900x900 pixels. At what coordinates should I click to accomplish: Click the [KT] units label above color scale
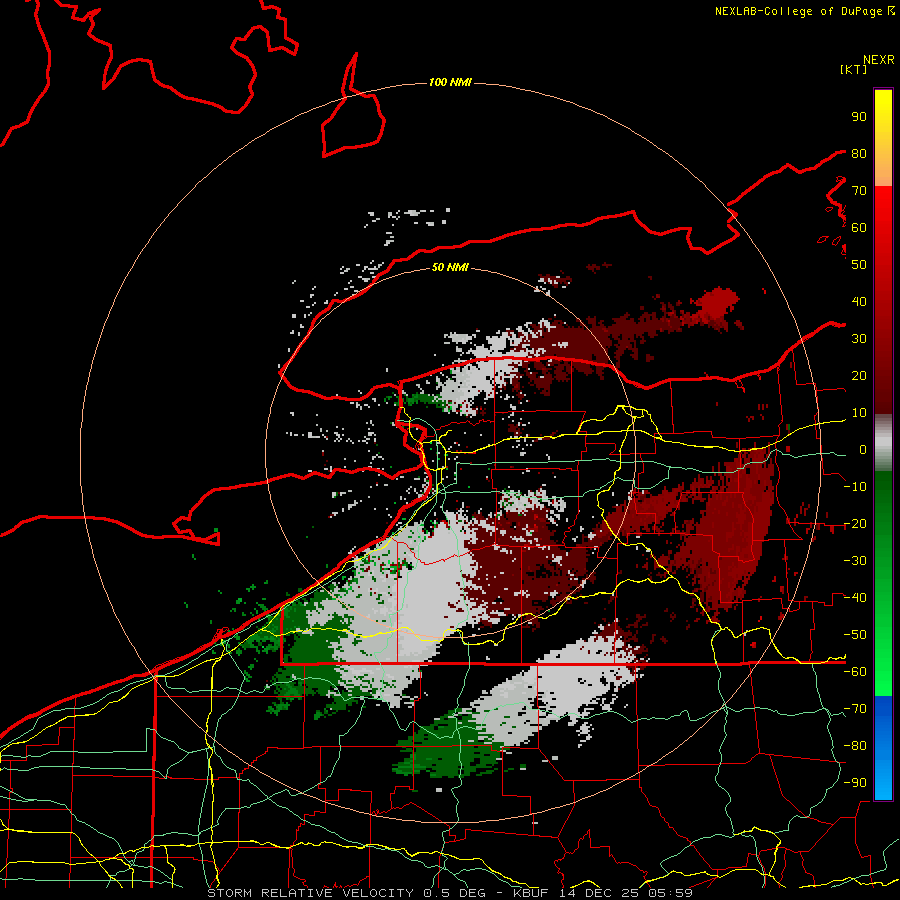click(854, 69)
